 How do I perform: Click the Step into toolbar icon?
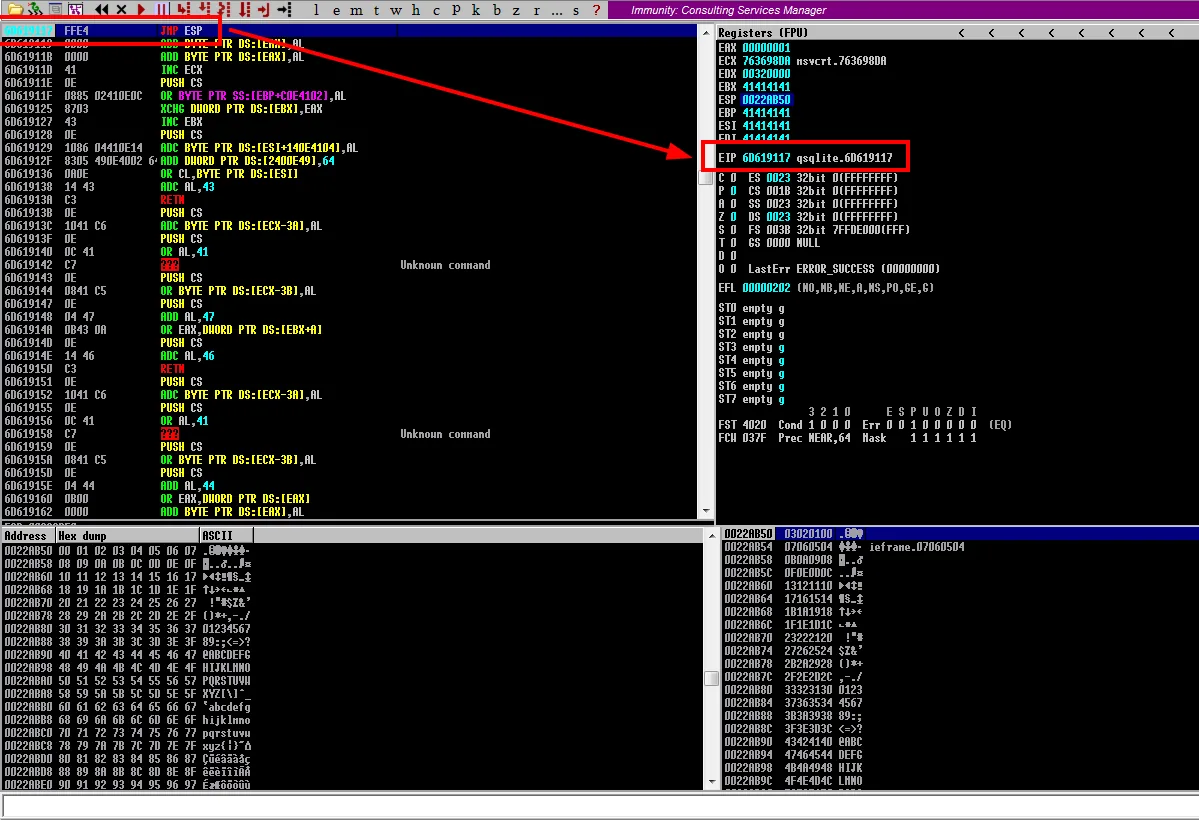coord(184,9)
